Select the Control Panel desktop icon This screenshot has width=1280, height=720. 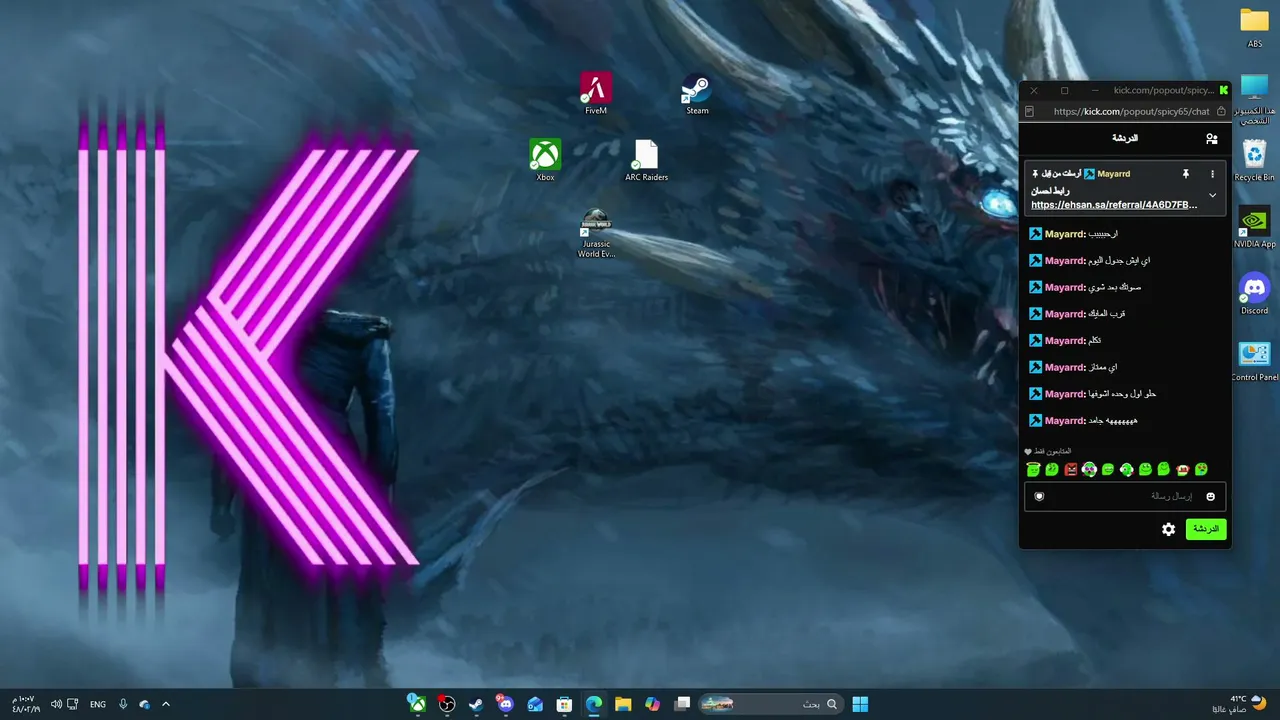pos(1254,361)
